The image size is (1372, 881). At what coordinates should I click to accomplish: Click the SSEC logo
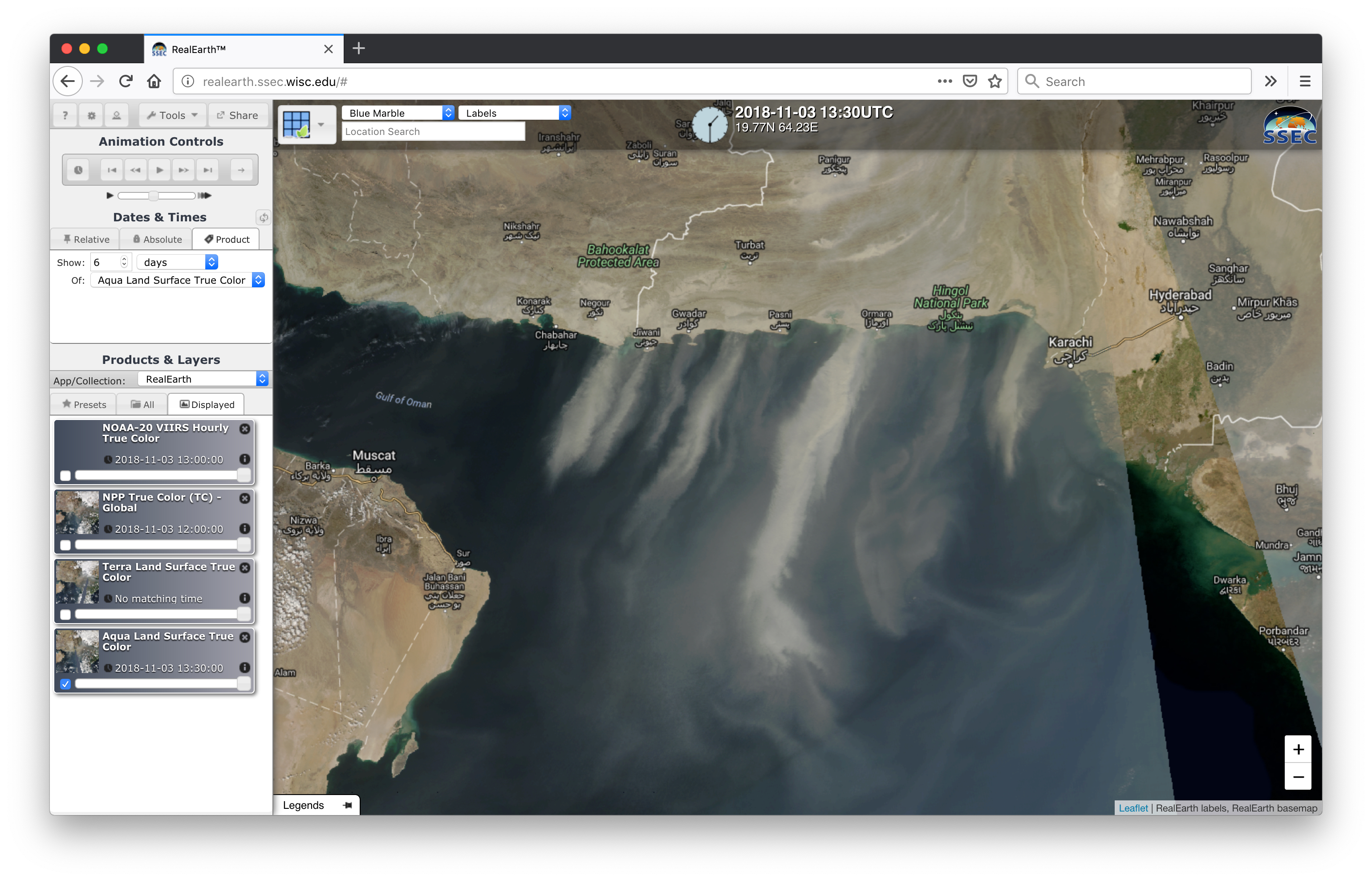click(x=1290, y=125)
